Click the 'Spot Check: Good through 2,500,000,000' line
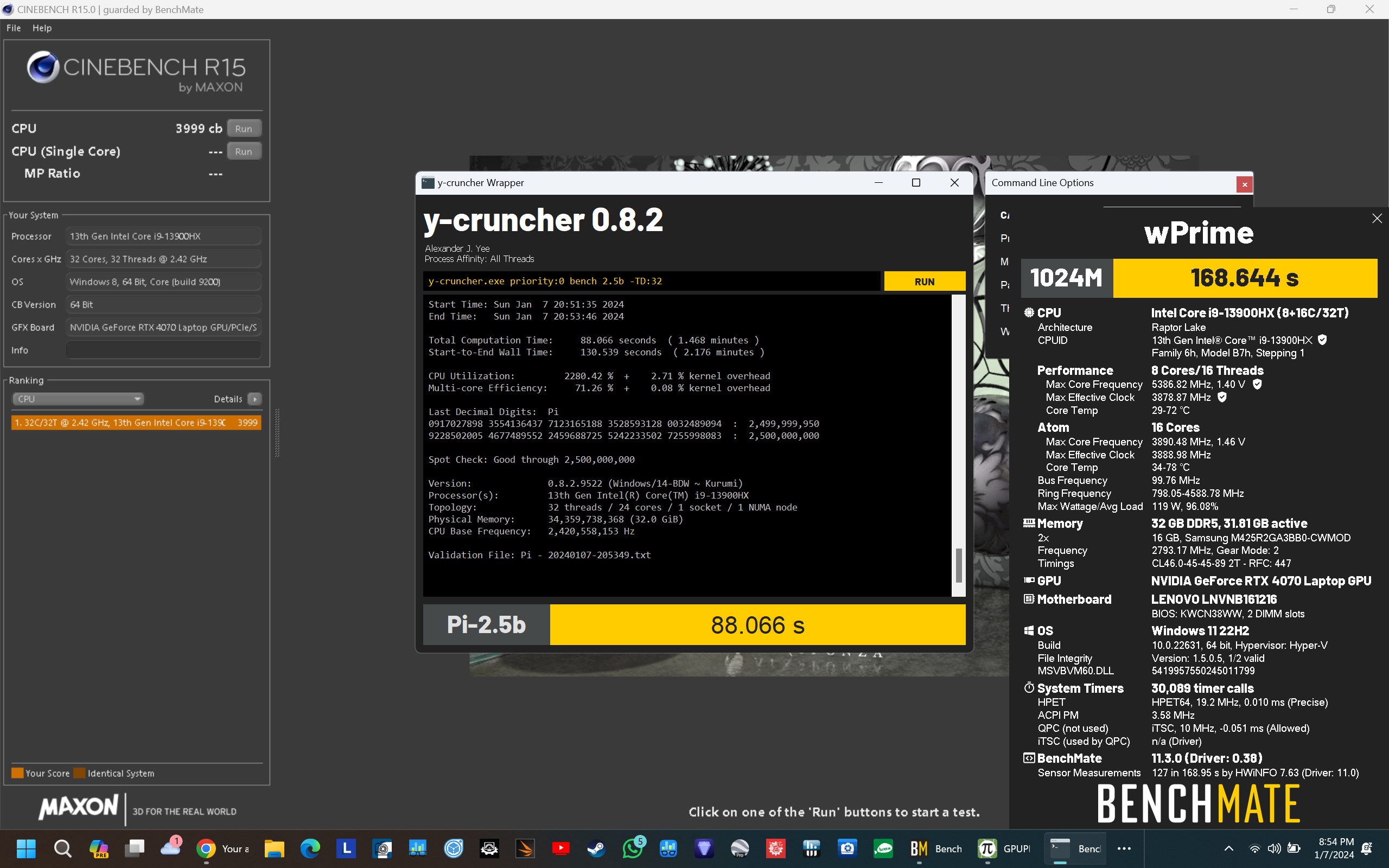 532,460
